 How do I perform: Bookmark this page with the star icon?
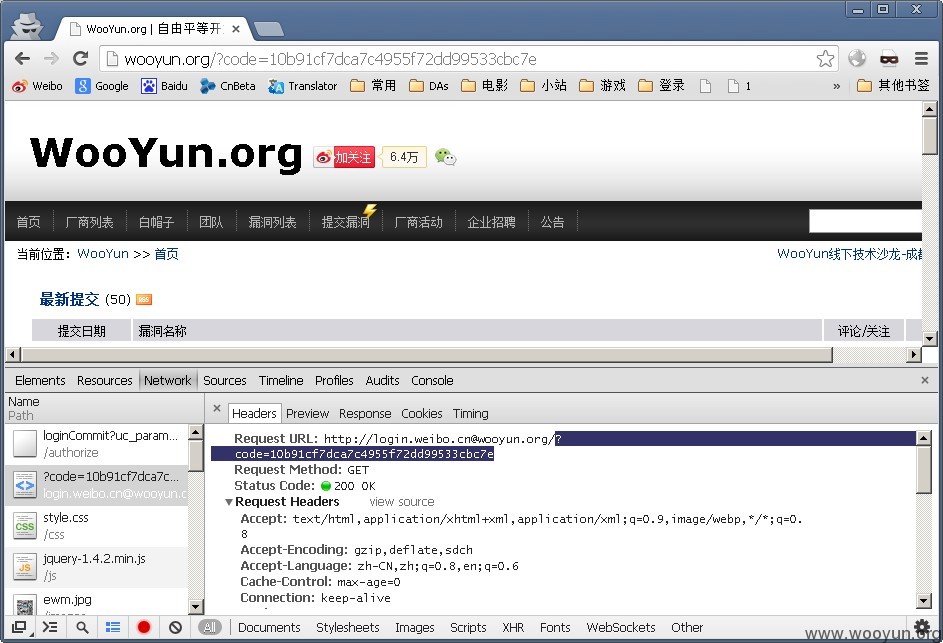tap(825, 58)
